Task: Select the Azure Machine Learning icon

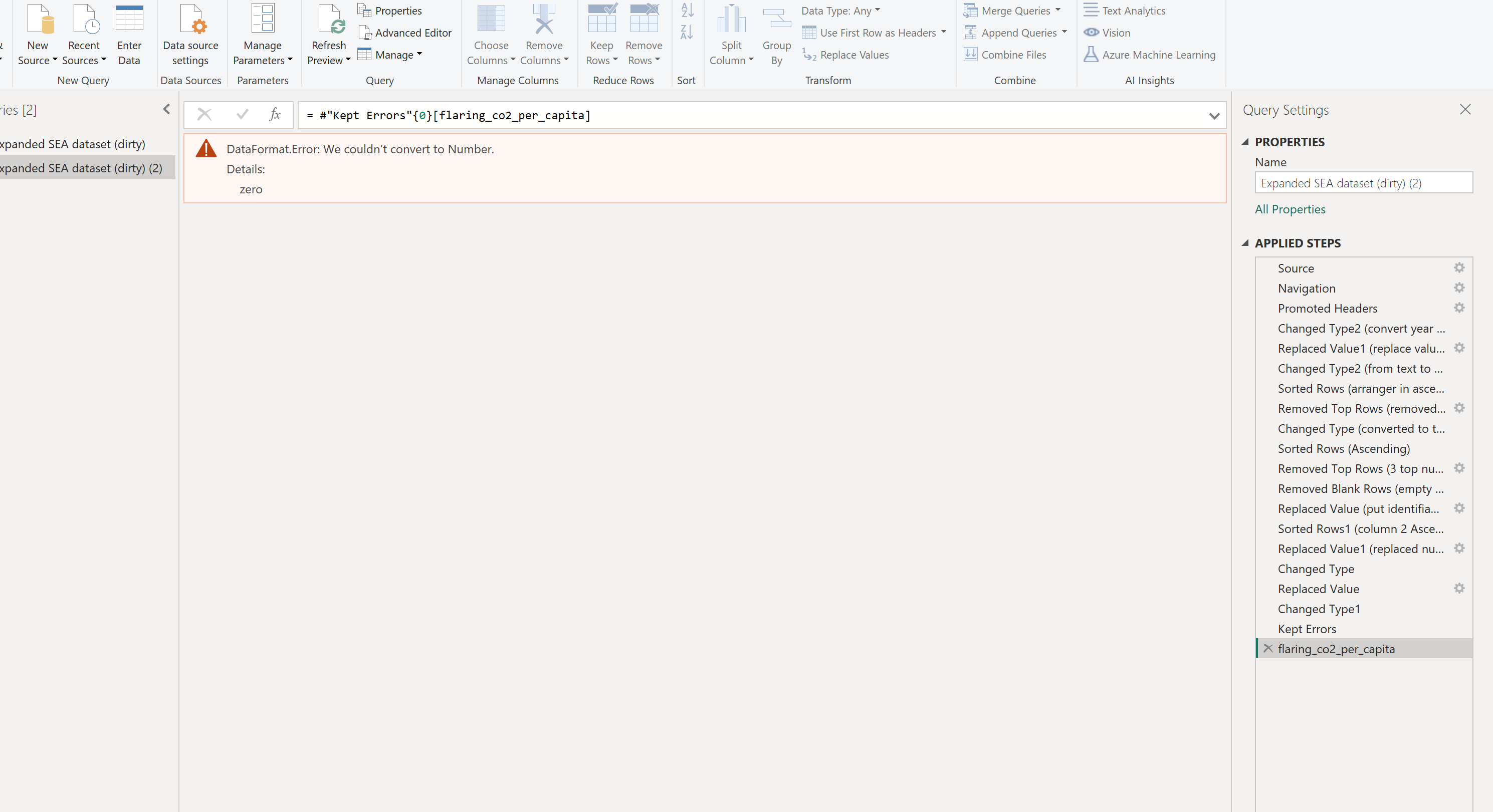Action: coord(1092,54)
